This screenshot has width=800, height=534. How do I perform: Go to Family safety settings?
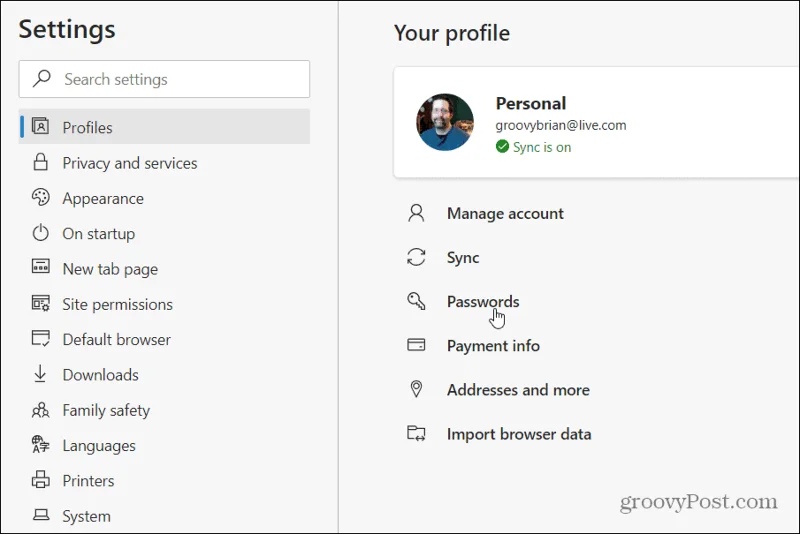coord(164,410)
